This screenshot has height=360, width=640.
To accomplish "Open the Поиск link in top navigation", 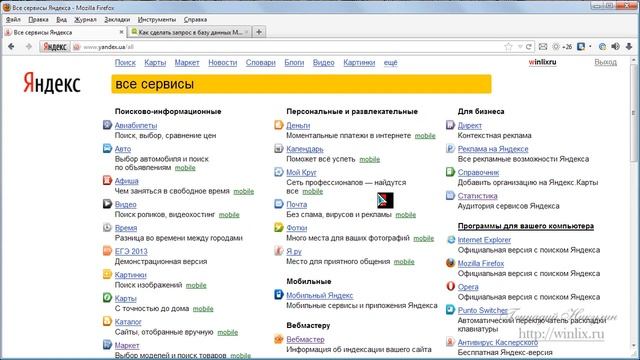I will click(x=125, y=62).
